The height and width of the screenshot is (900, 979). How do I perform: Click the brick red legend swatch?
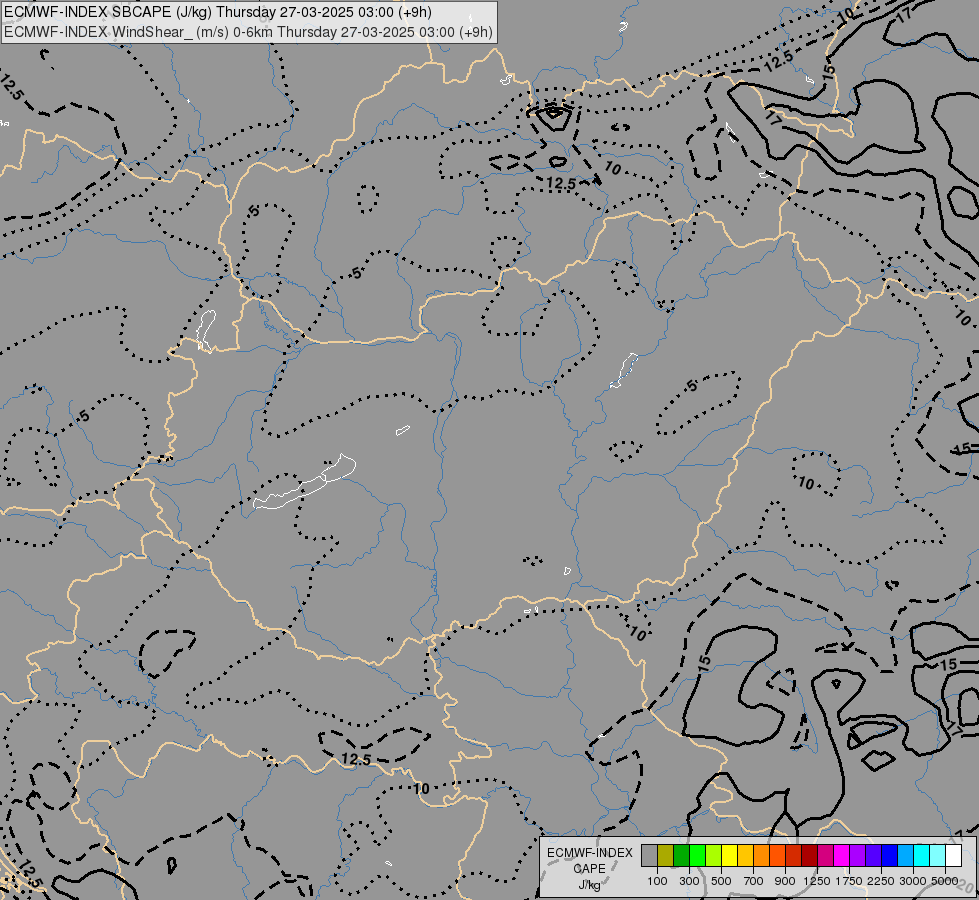[794, 855]
